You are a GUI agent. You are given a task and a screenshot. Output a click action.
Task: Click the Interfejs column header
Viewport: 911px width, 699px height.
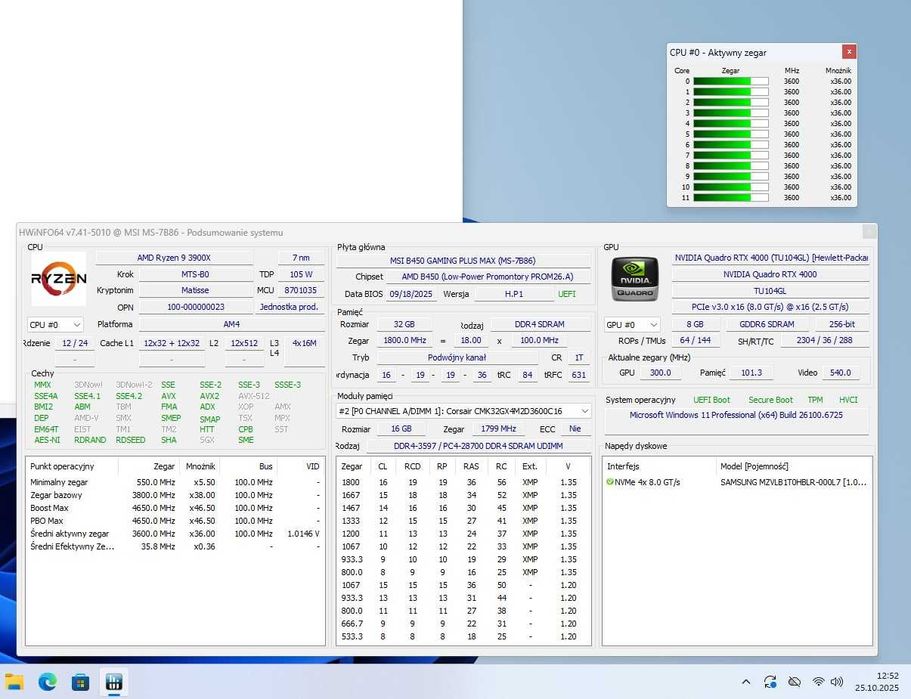pyautogui.click(x=659, y=466)
